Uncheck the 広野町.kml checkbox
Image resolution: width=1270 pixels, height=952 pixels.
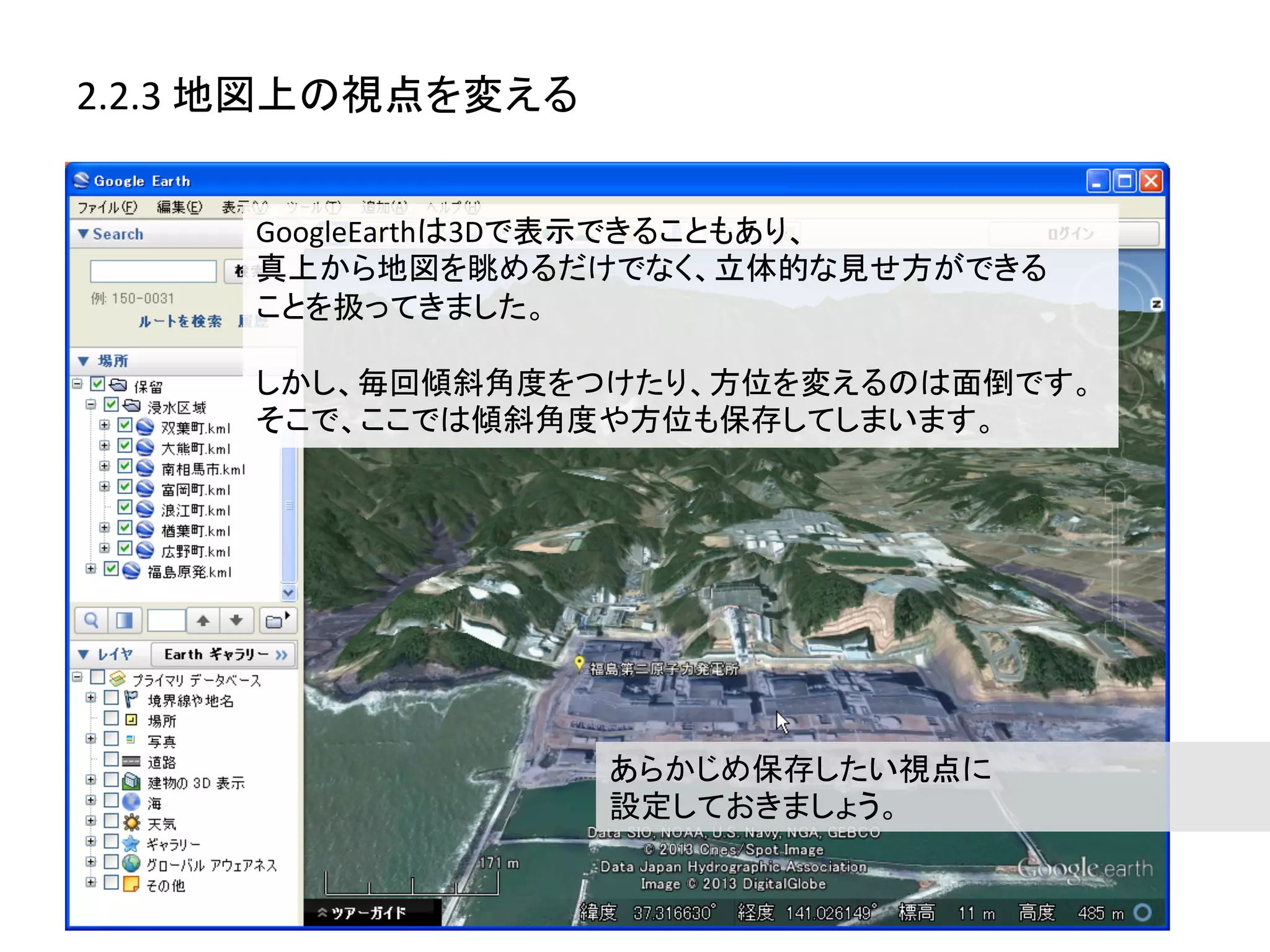point(125,549)
